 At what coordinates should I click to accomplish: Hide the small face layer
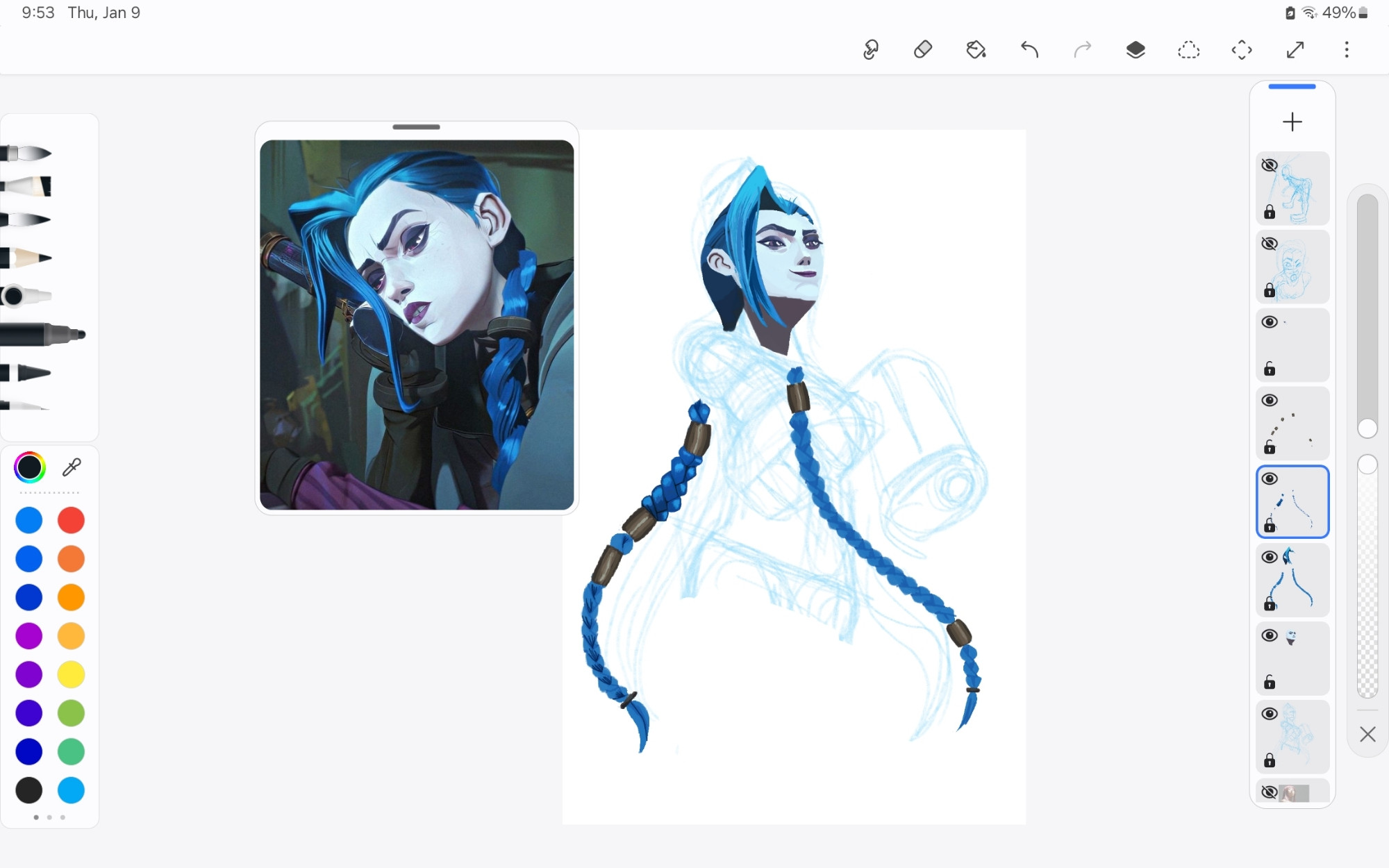click(x=1270, y=636)
